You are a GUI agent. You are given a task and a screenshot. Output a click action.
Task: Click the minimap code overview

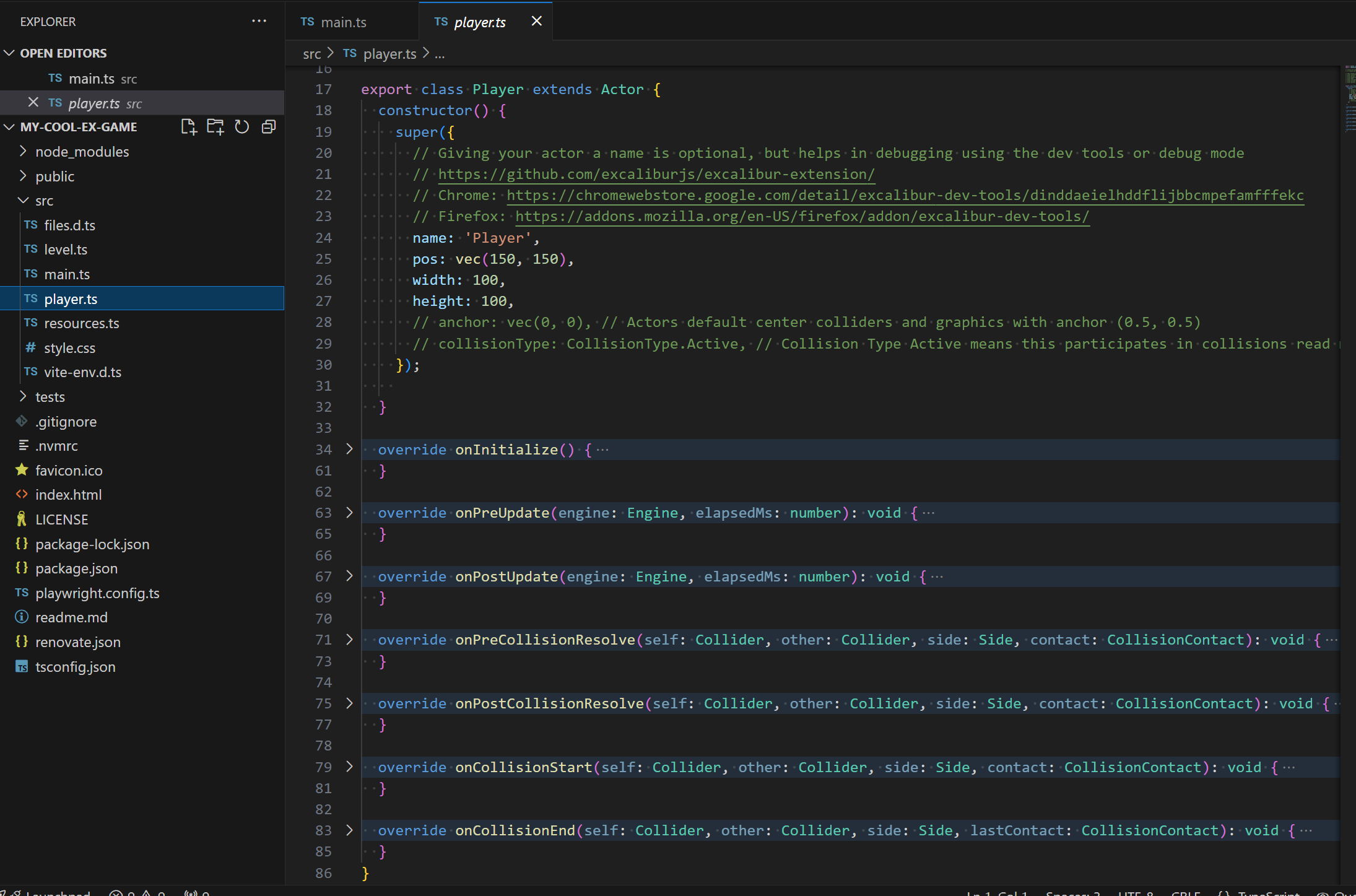coord(1350,99)
